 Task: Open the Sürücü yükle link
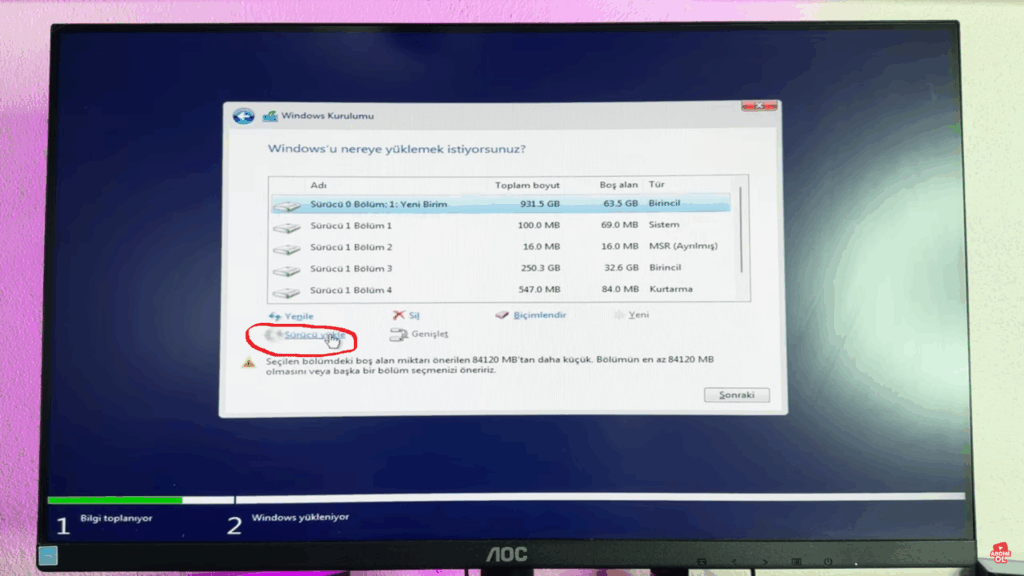(314, 335)
